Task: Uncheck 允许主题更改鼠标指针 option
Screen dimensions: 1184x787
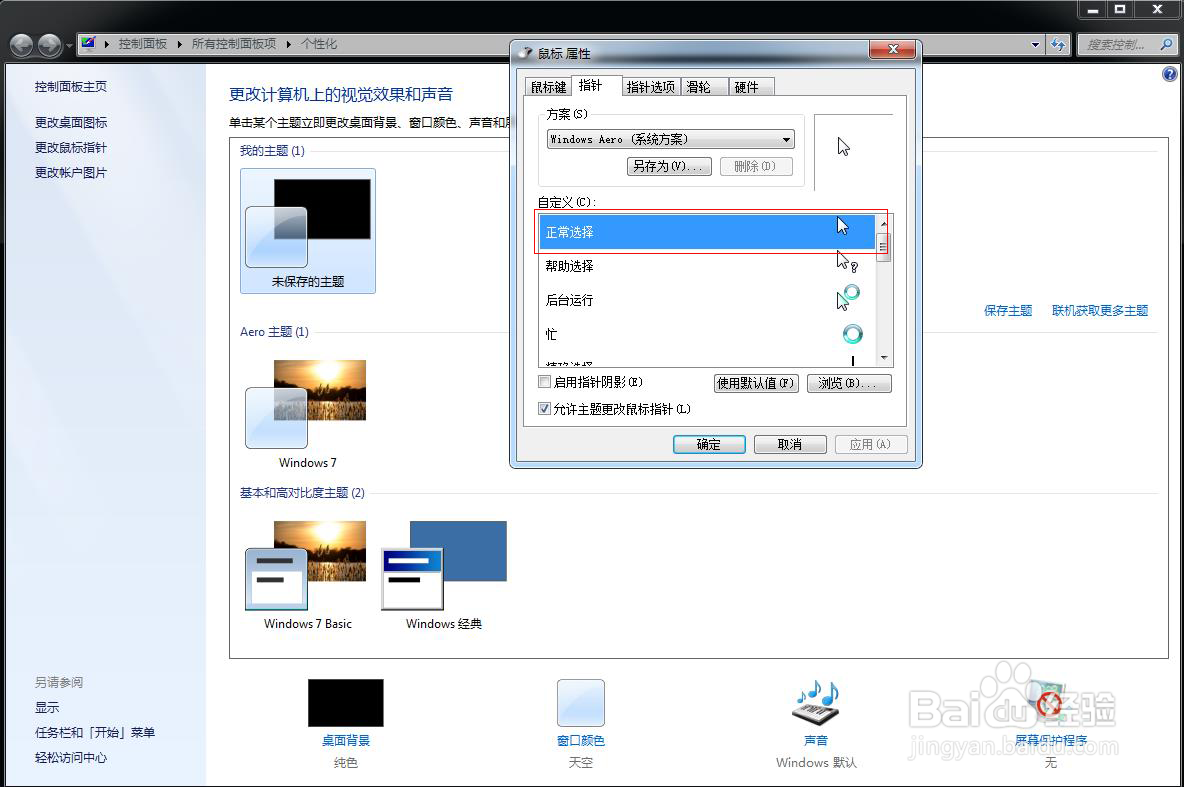Action: (x=544, y=408)
